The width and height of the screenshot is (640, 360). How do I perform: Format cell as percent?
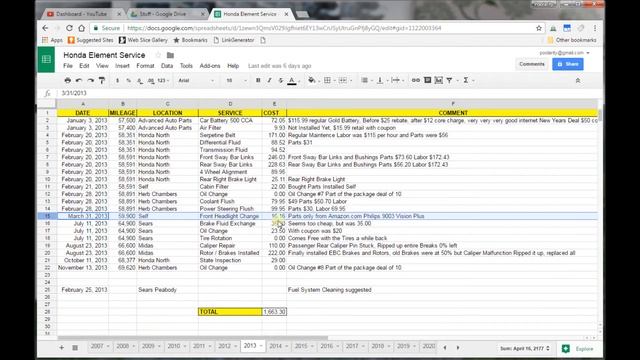coord(129,80)
